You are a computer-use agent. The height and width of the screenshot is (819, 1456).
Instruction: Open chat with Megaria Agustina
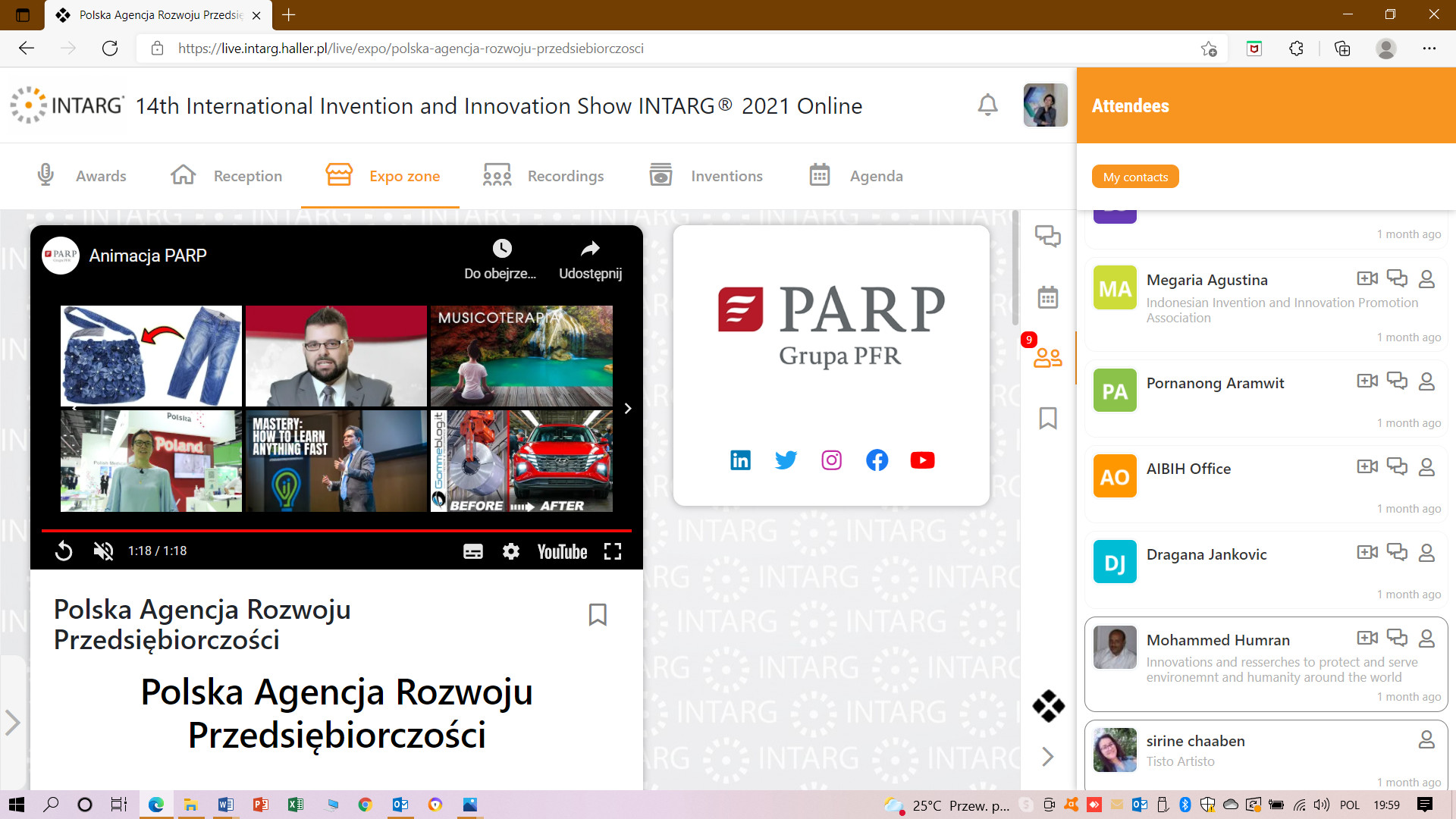pyautogui.click(x=1397, y=278)
